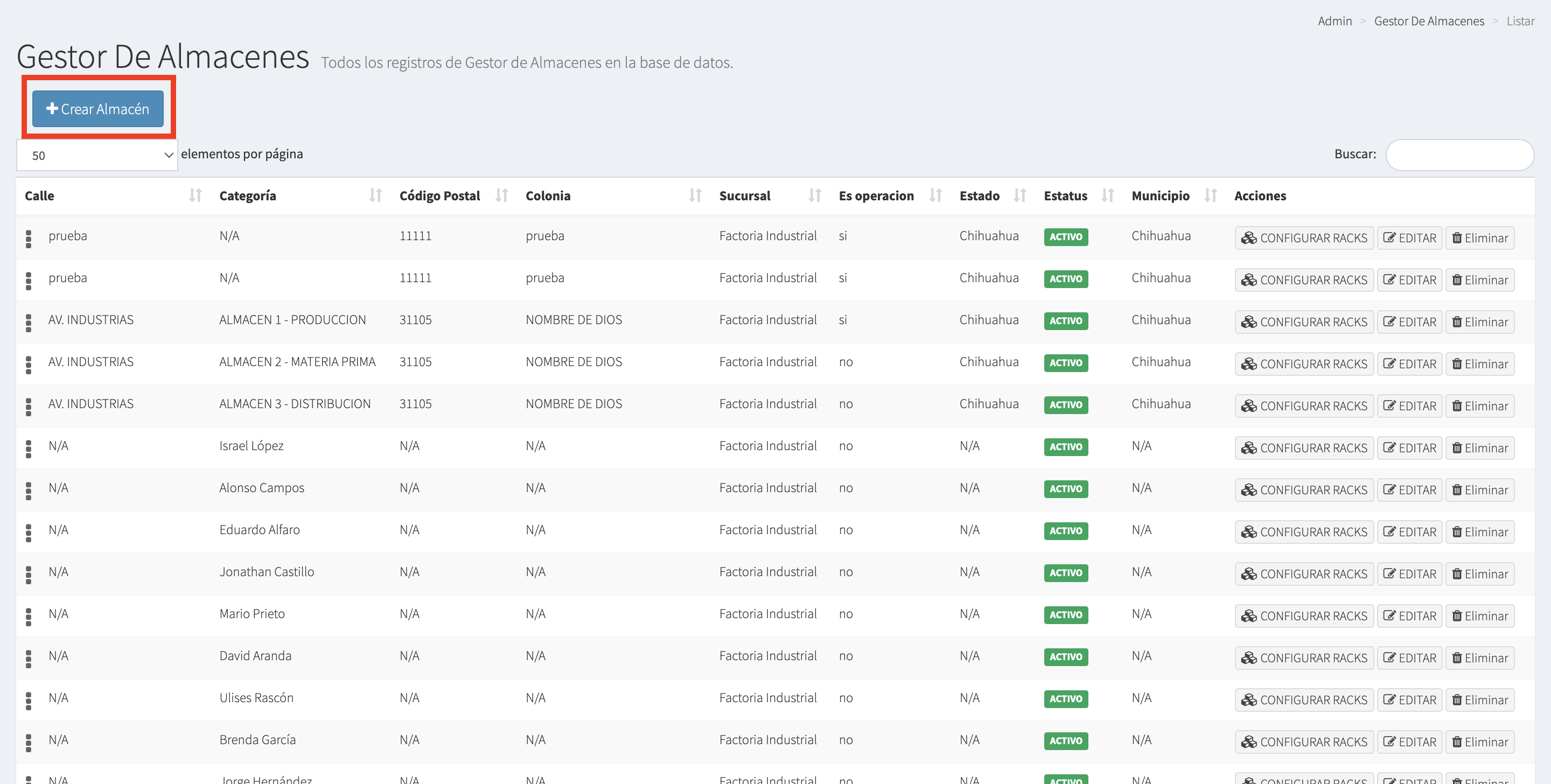The height and width of the screenshot is (784, 1551).
Task: Open row menu dots for first prueba row
Action: click(x=29, y=239)
